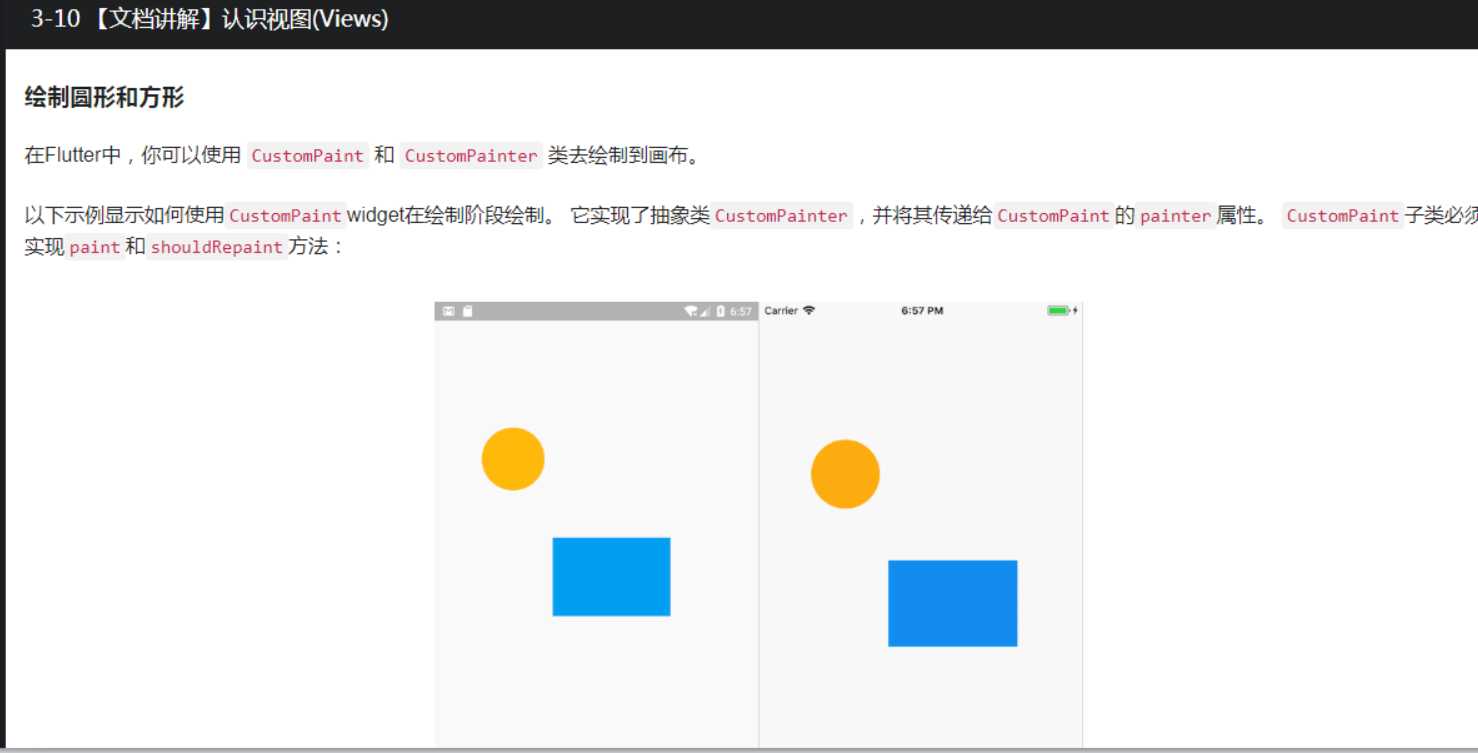Click orange circle in iOS screenshot
The height and width of the screenshot is (753, 1478).
pos(845,474)
